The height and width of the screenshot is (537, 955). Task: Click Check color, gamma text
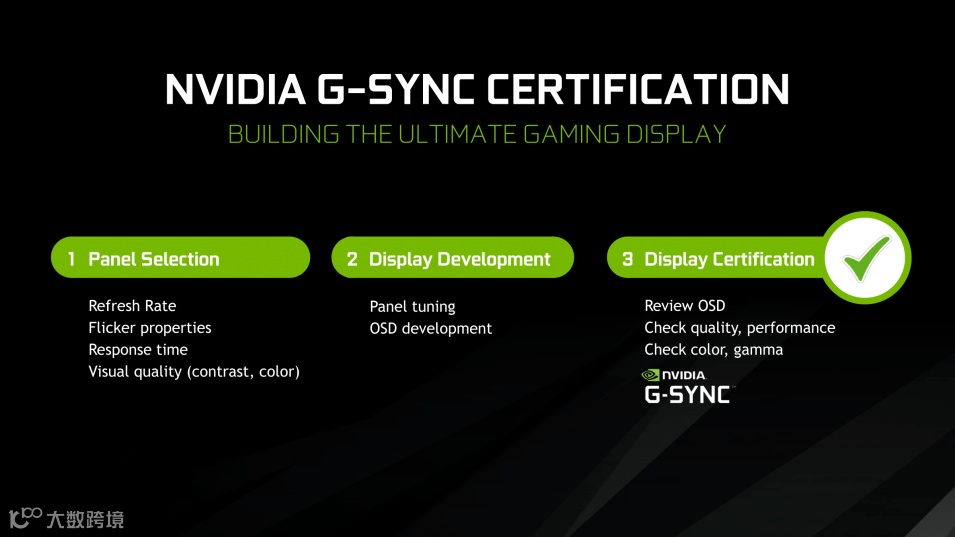(714, 350)
